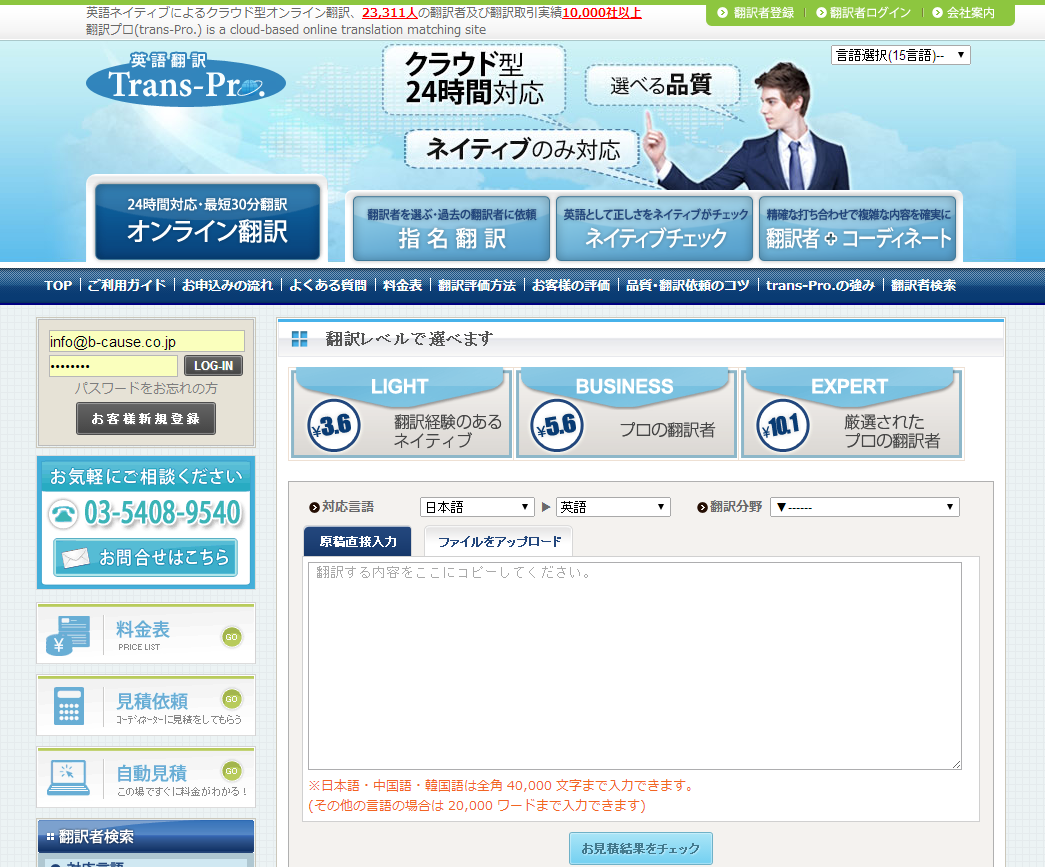The image size is (1045, 867).
Task: Click the パスワードをお忘れの方 link
Action: pyautogui.click(x=146, y=389)
